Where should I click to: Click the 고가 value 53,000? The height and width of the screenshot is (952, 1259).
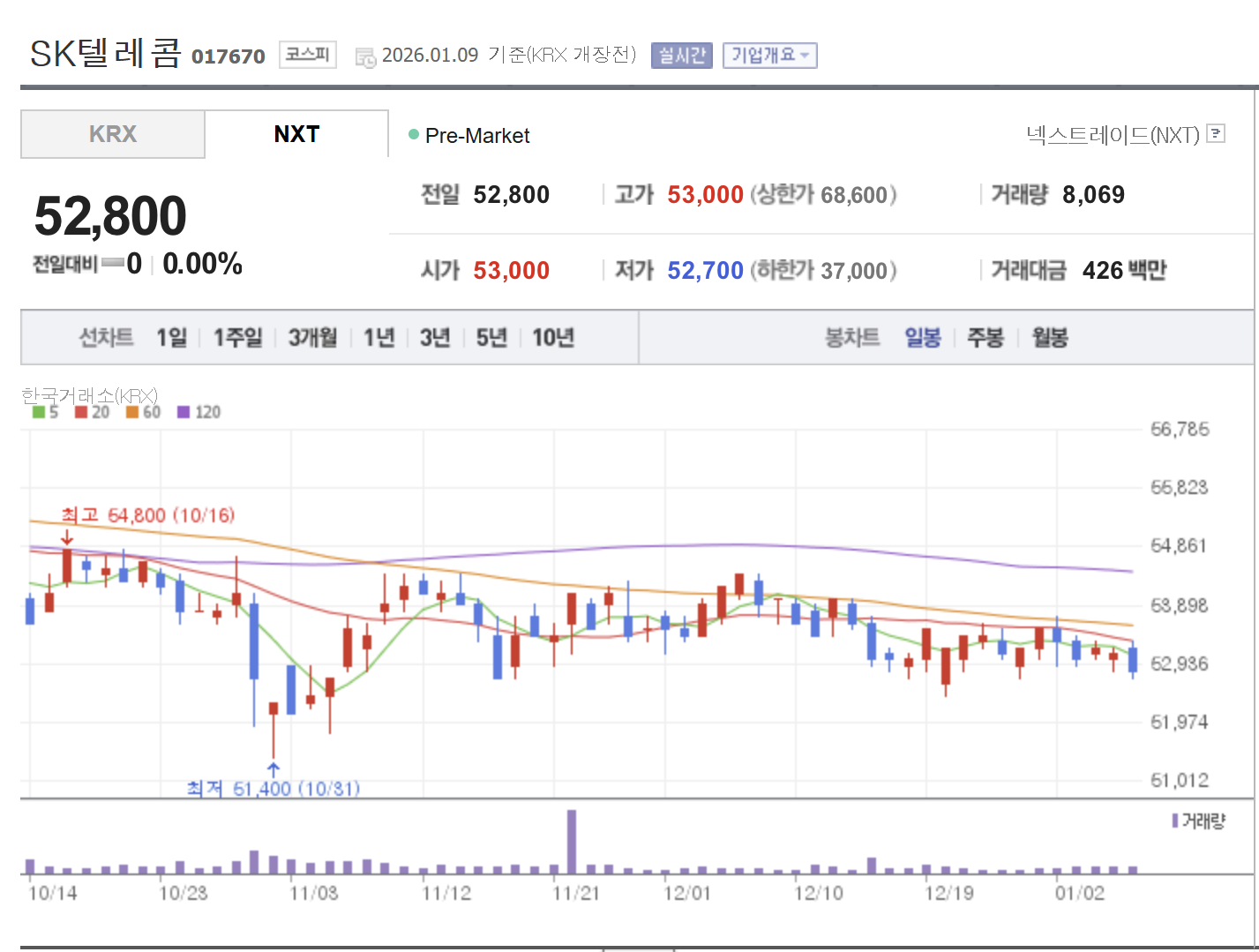pos(705,195)
